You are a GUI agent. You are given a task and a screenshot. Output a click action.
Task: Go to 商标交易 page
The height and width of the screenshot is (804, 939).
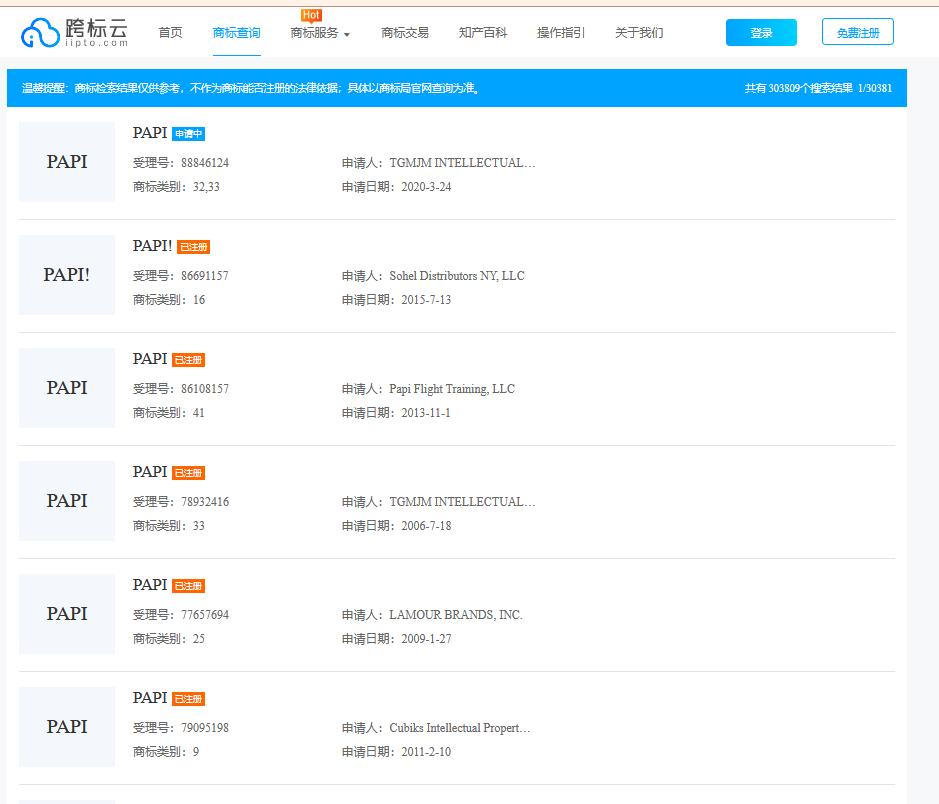click(x=405, y=33)
